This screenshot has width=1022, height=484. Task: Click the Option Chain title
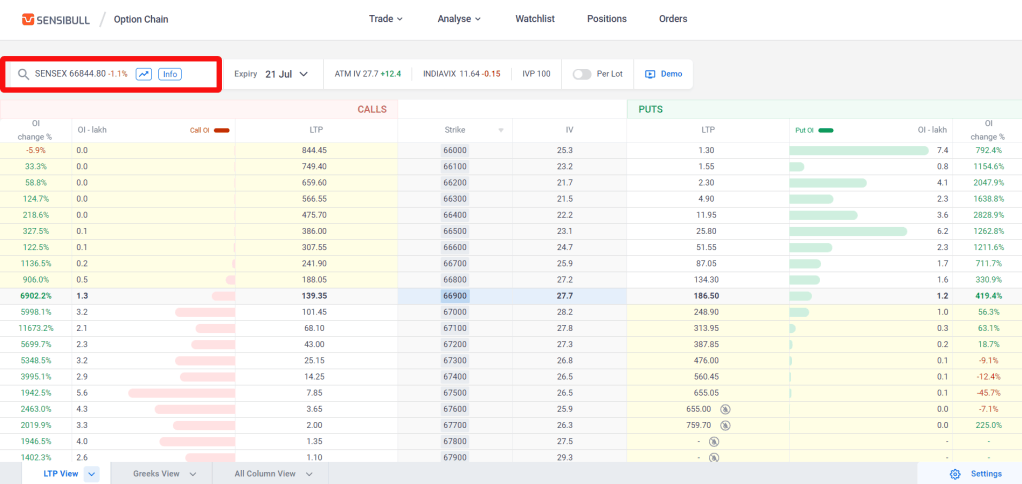coord(141,20)
